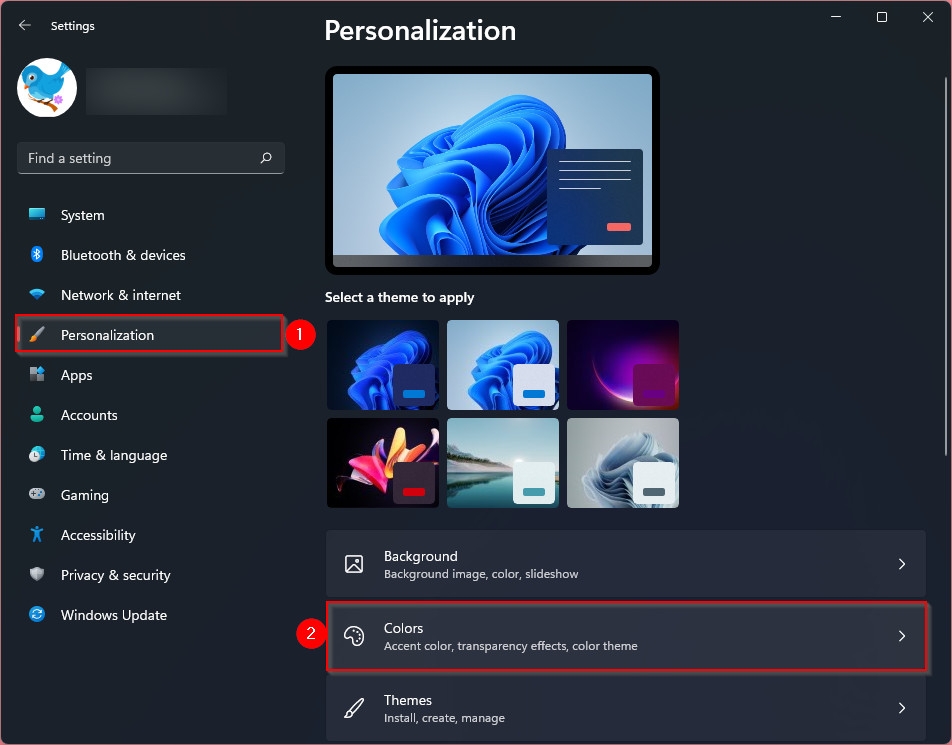Image resolution: width=952 pixels, height=745 pixels.
Task: Apply the light blue bloom theme
Action: pyautogui.click(x=503, y=365)
